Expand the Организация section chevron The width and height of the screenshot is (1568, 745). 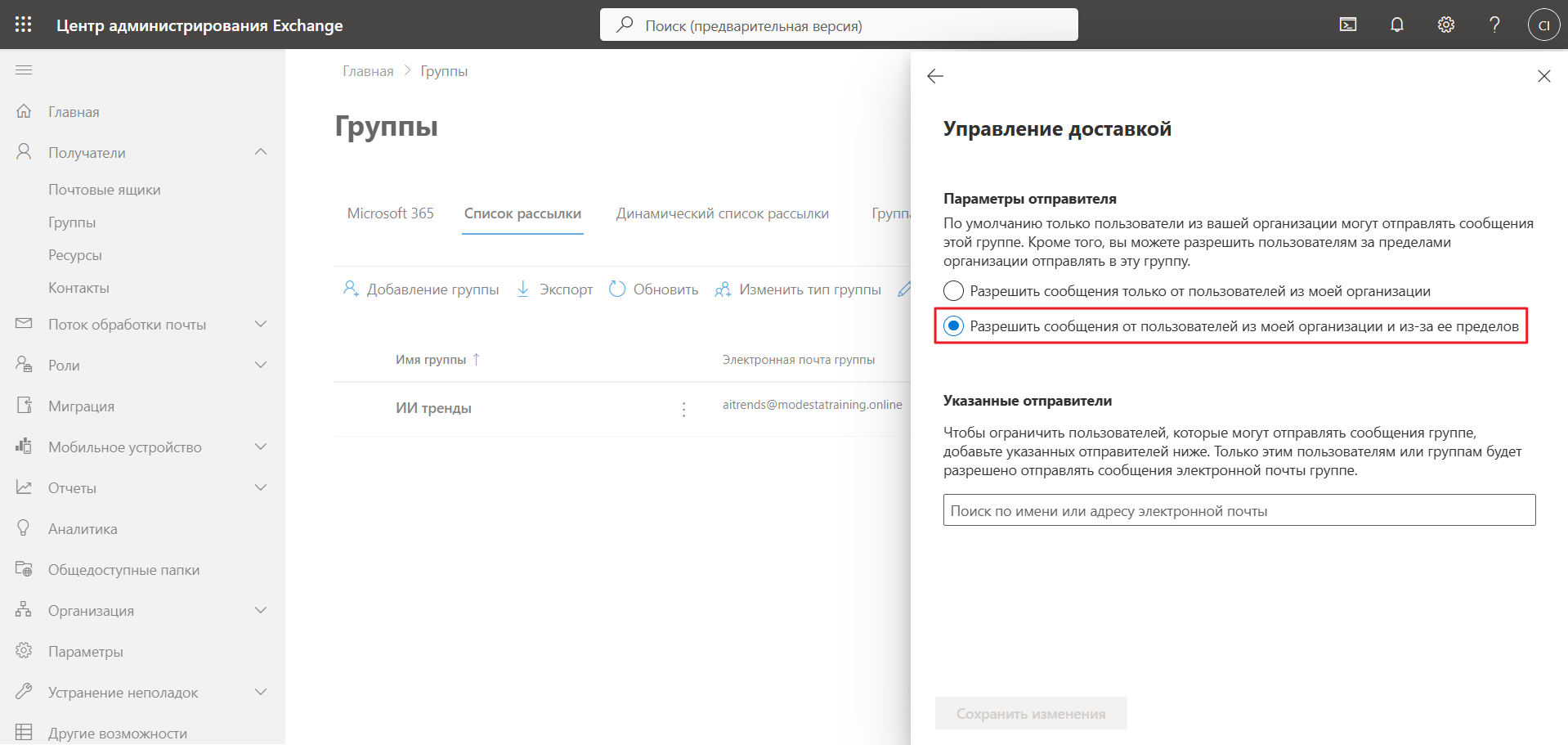coord(261,610)
